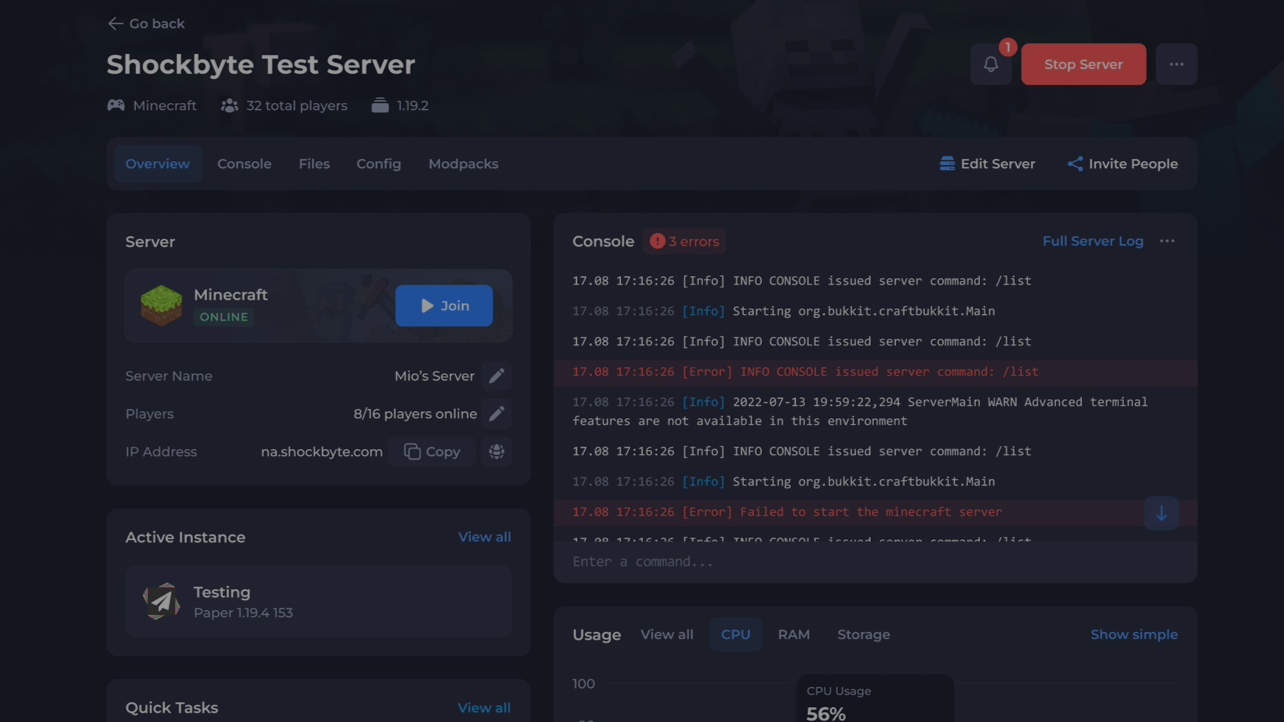Viewport: 1284px width, 722px height.
Task: Select the CPU usage tab
Action: [736, 635]
